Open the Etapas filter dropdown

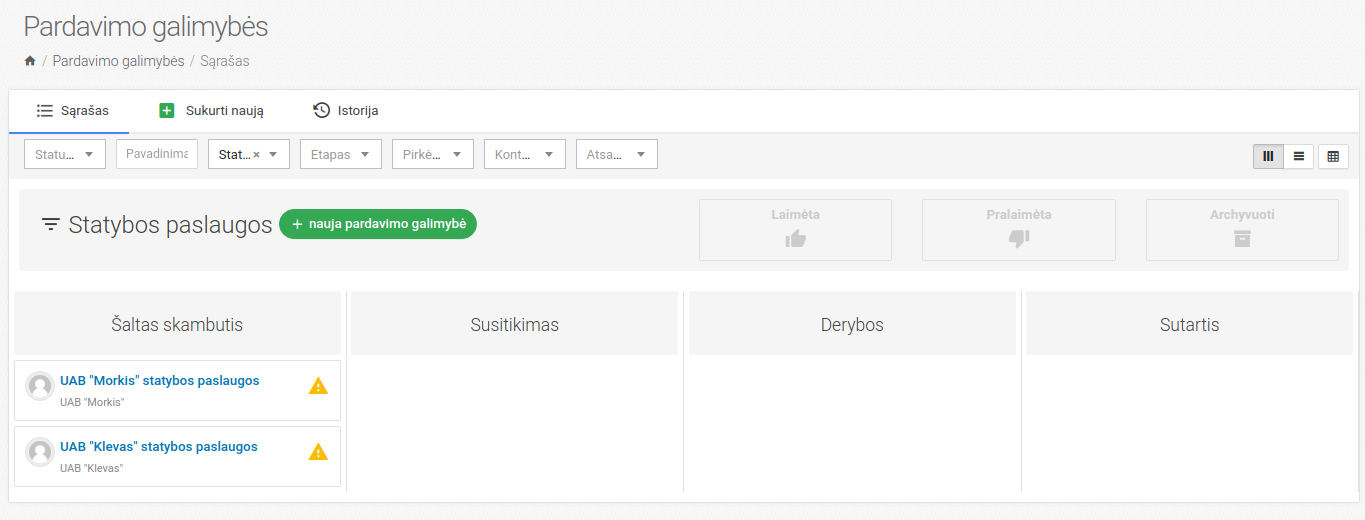(340, 154)
